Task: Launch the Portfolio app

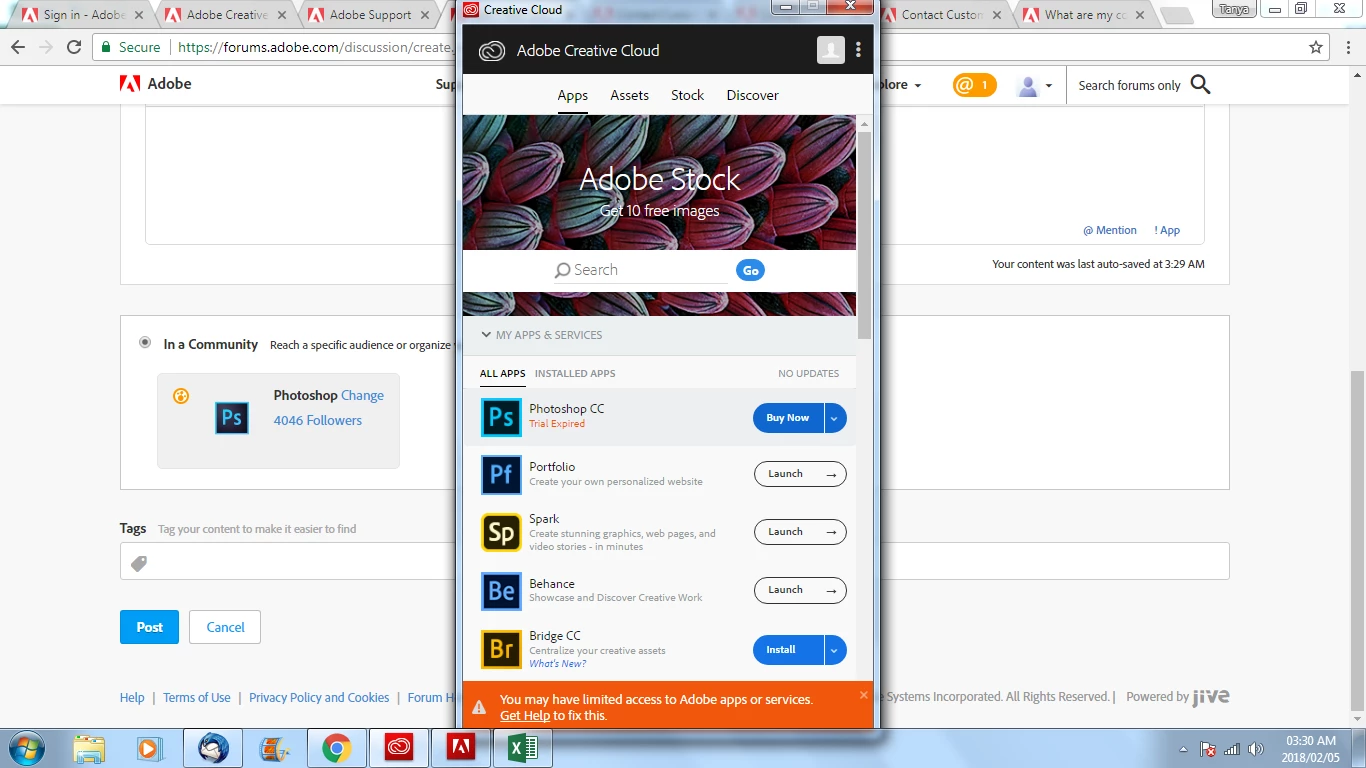Action: click(x=800, y=474)
